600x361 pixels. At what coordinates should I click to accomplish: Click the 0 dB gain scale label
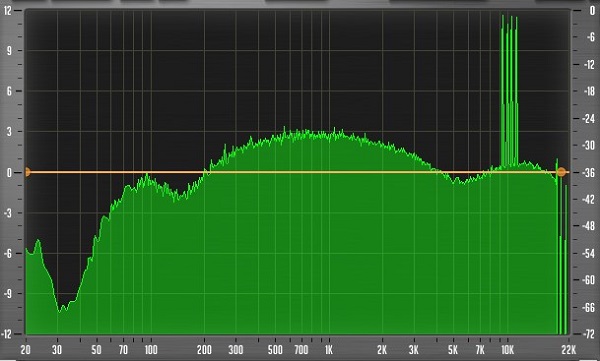9,172
